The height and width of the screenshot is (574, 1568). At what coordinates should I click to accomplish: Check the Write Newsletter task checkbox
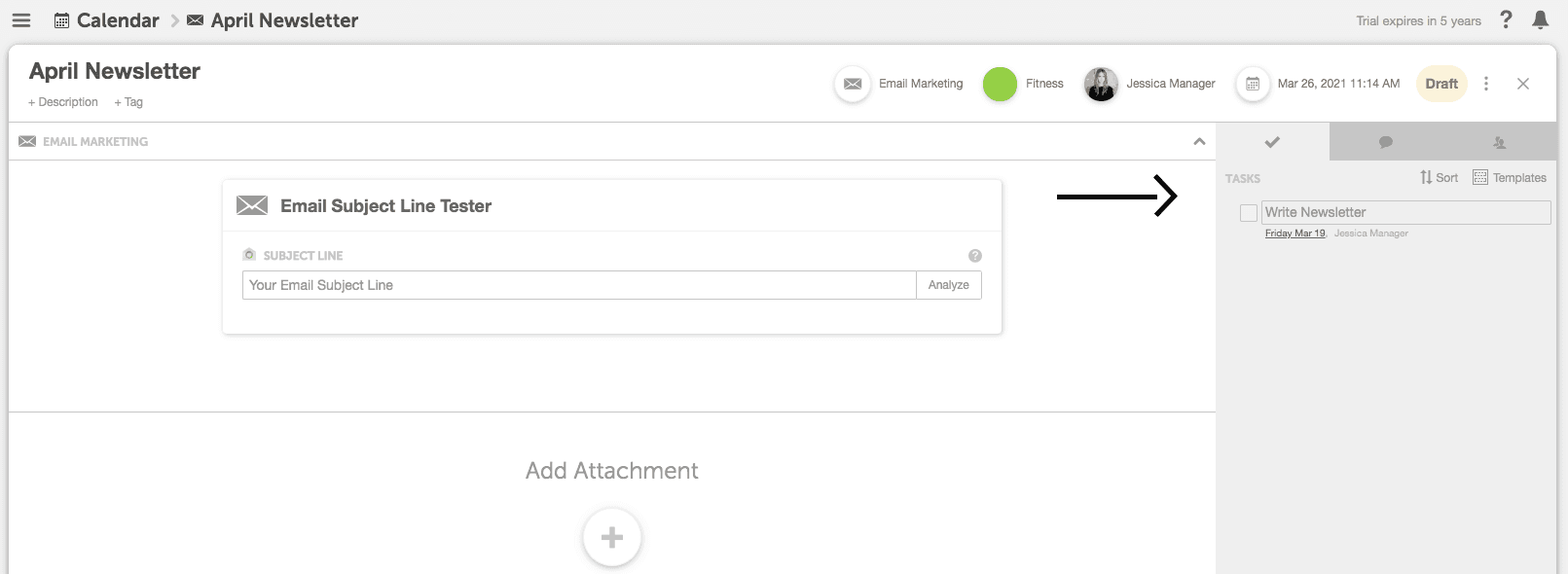[1249, 213]
